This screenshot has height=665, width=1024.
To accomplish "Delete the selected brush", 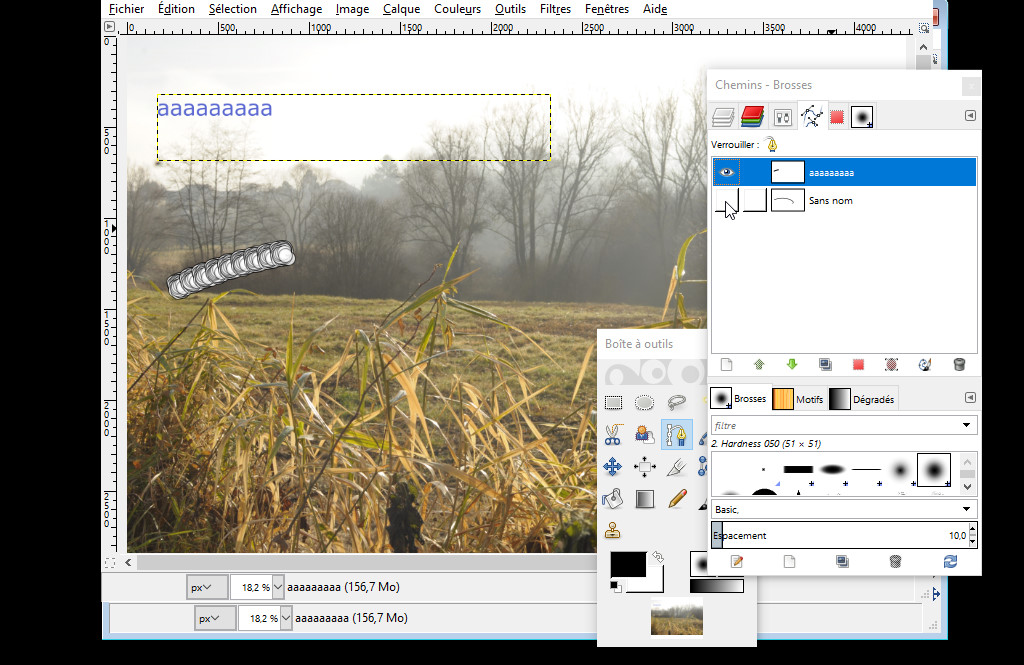I will point(895,562).
